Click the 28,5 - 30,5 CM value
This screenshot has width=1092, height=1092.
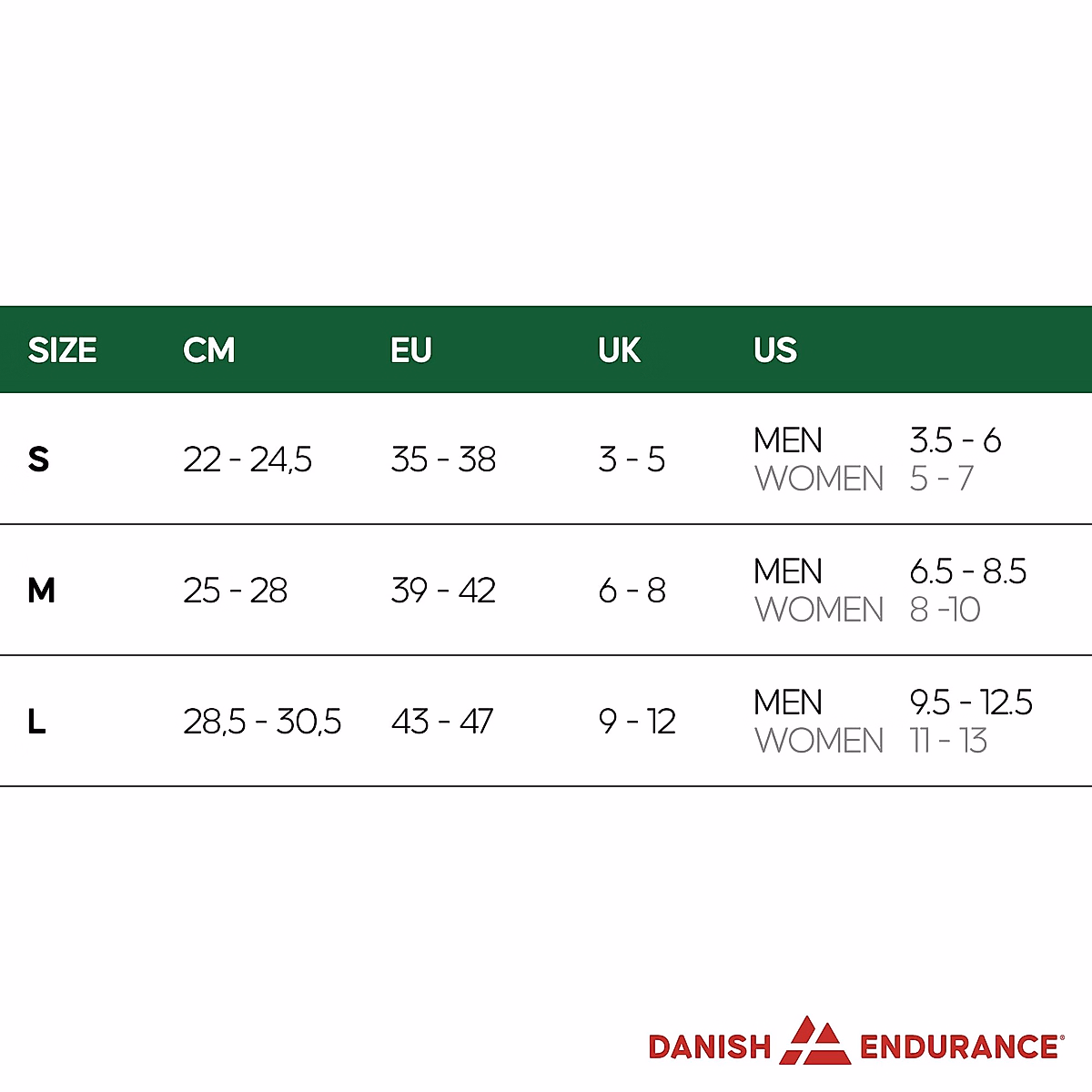point(262,722)
